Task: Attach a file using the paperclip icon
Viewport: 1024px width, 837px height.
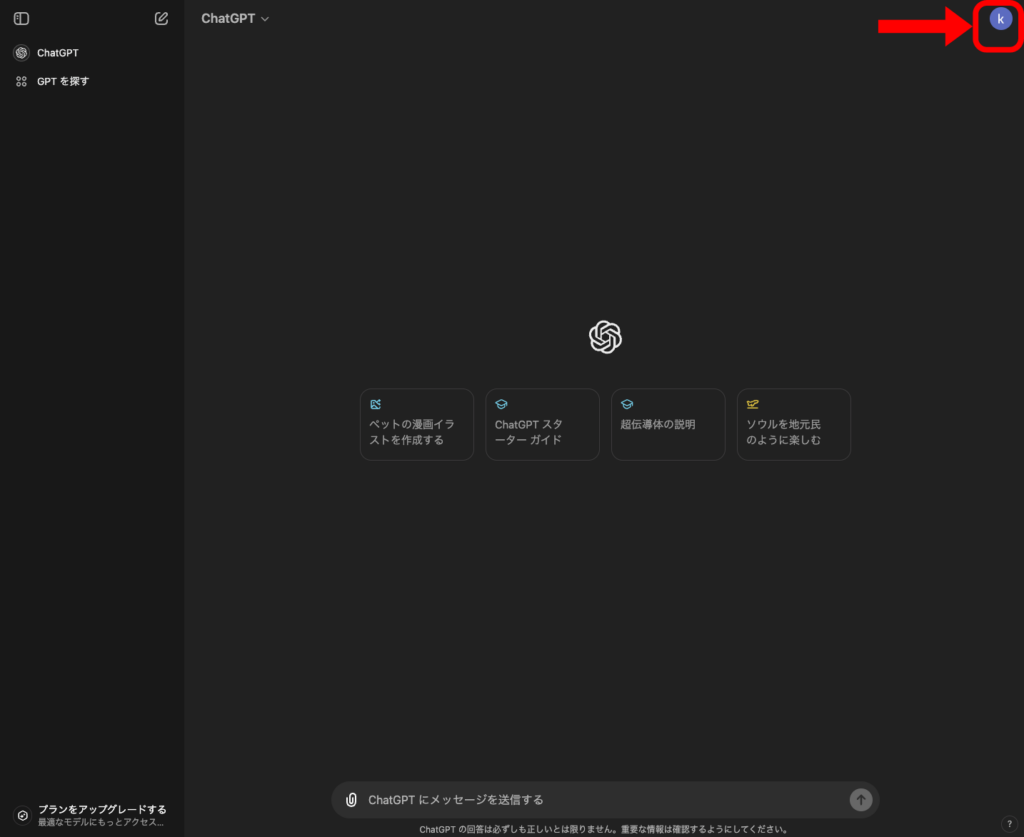Action: point(351,800)
